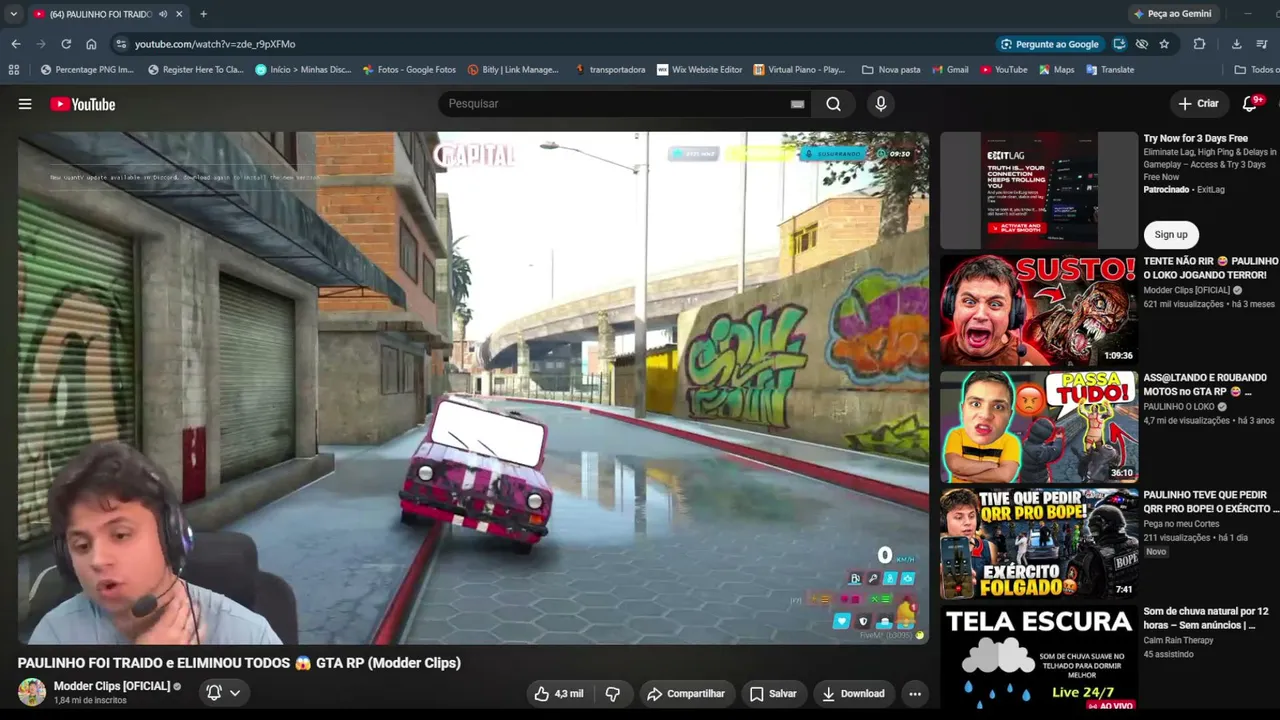
Task: Open Gmail bookmark
Action: click(x=950, y=70)
